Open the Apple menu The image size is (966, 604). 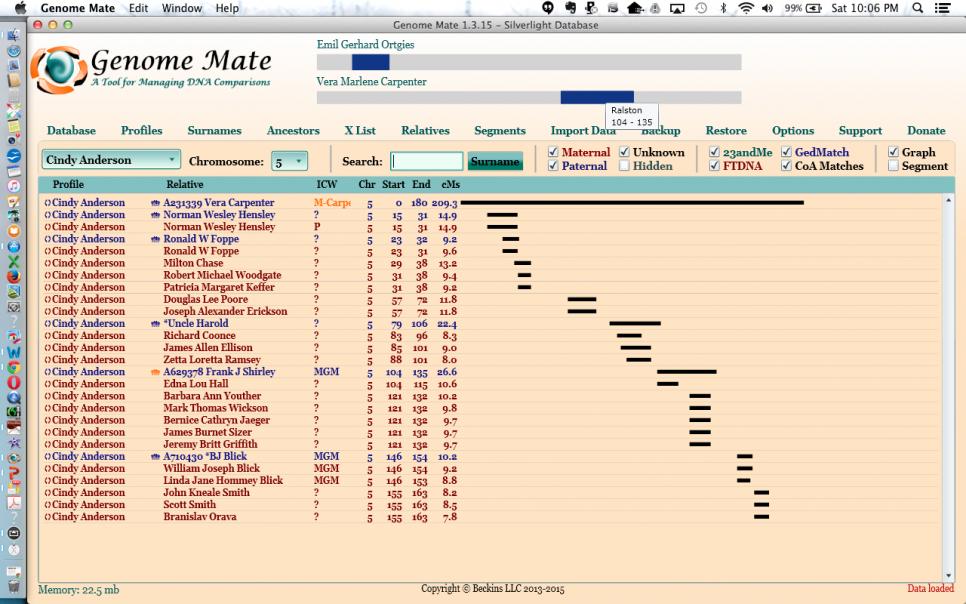coord(20,8)
